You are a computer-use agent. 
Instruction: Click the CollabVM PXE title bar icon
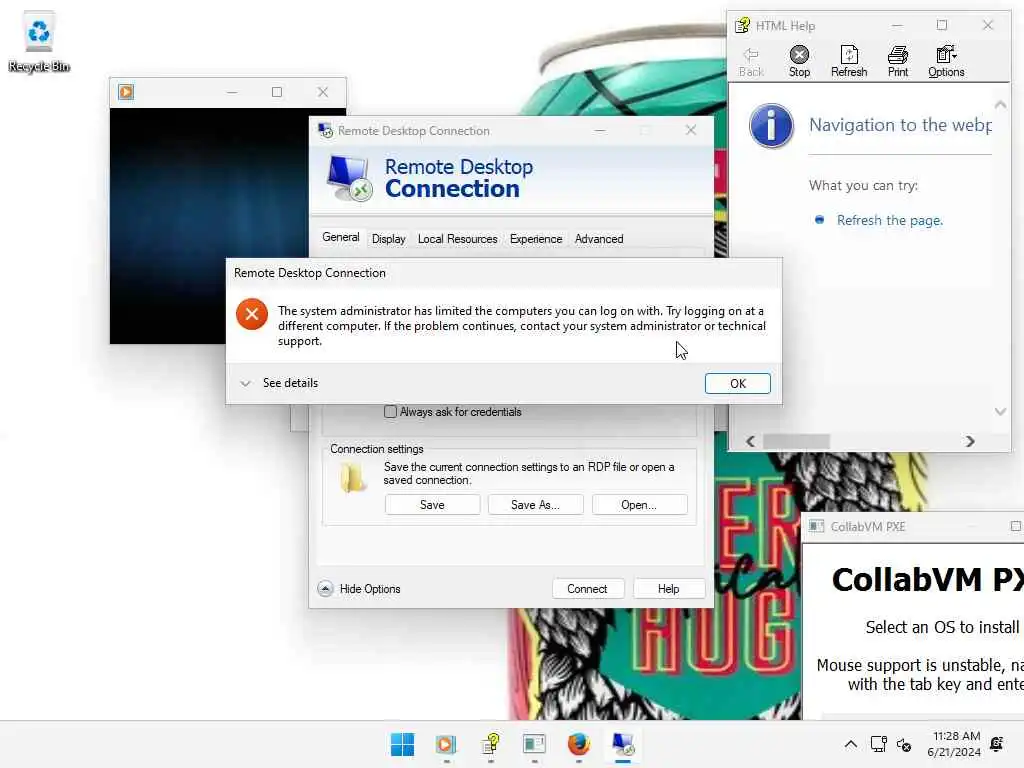pos(816,526)
